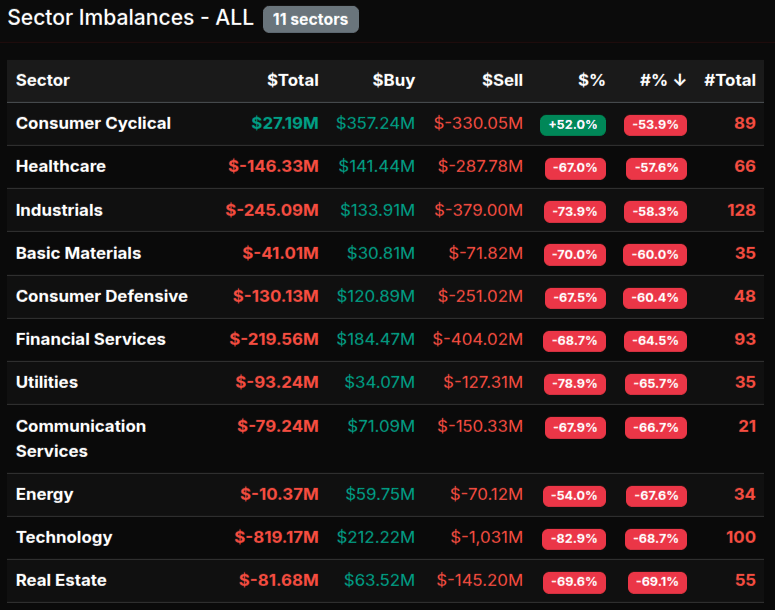The width and height of the screenshot is (775, 610).
Task: Select the Real Estate sector
Action: 61,580
